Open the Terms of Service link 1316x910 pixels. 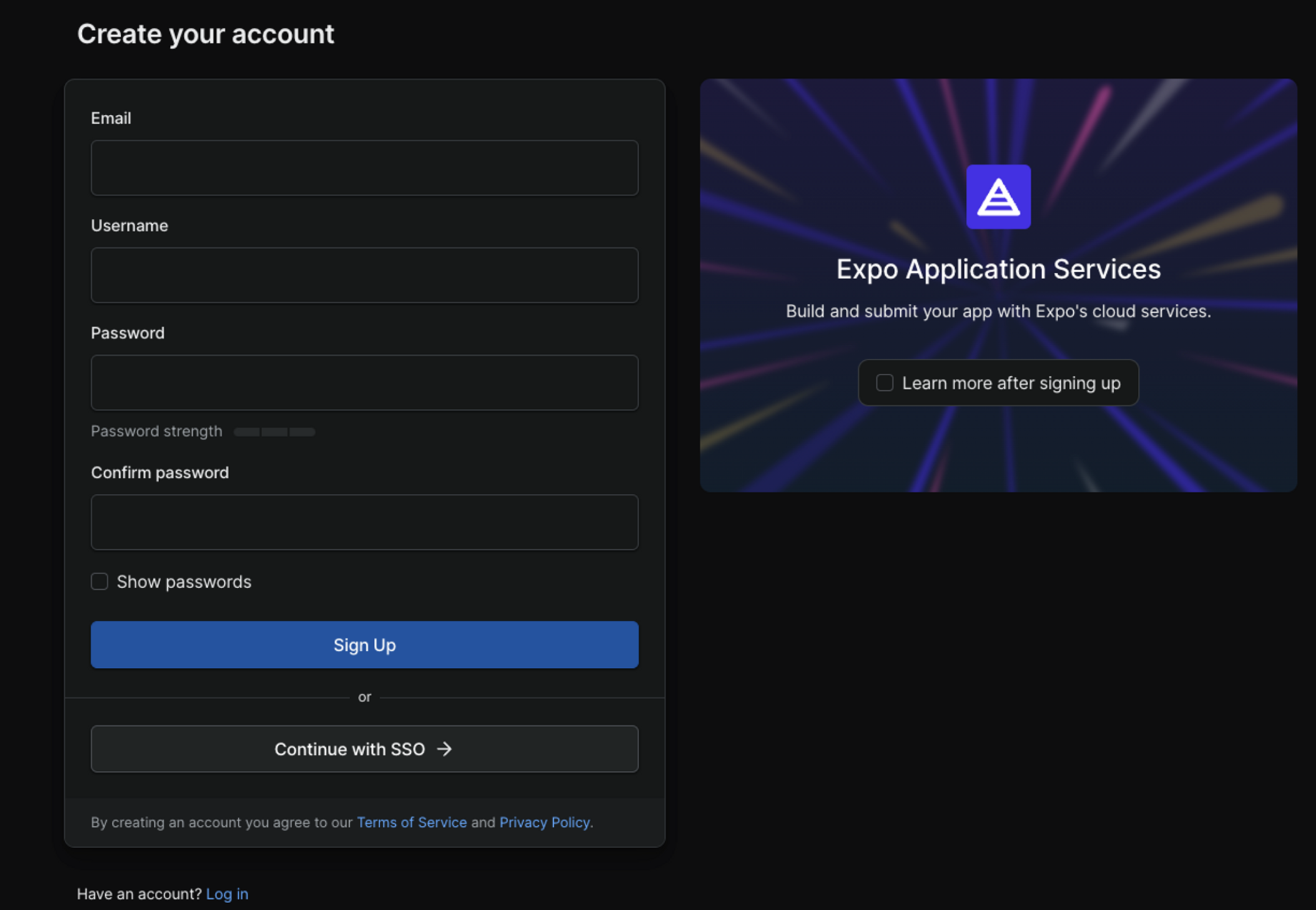tap(411, 822)
